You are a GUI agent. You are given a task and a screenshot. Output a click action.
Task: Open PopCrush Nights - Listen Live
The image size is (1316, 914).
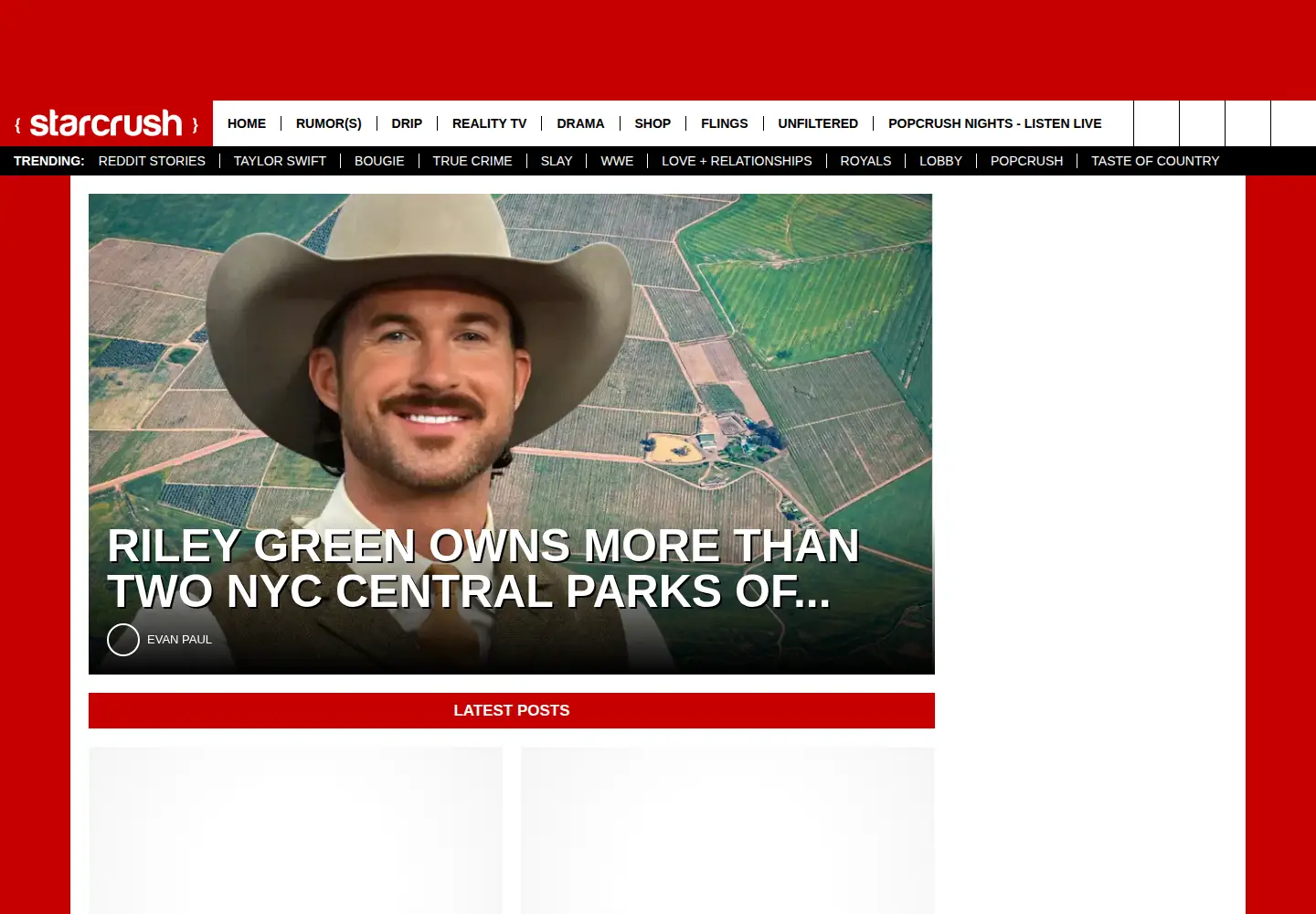994,123
